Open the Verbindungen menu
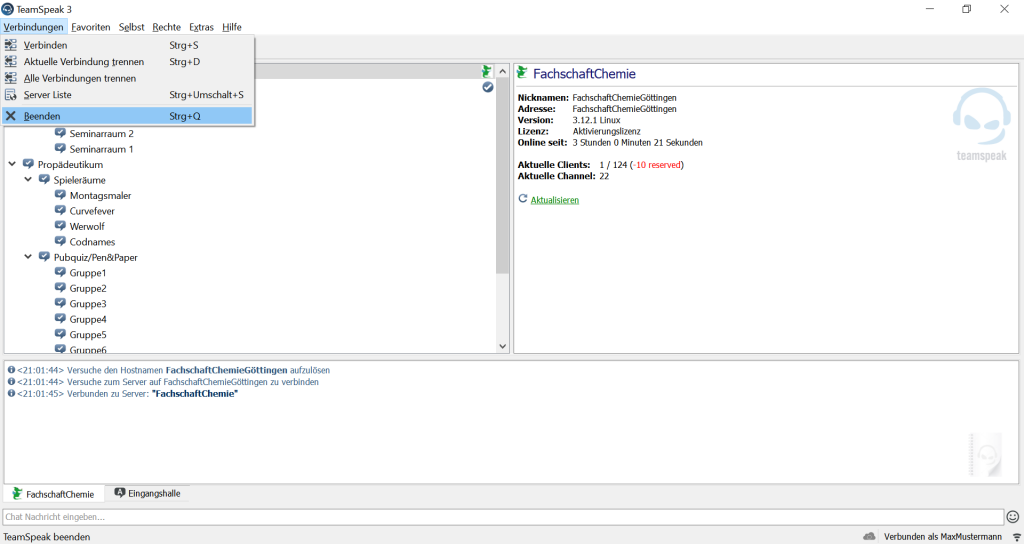 click(33, 27)
